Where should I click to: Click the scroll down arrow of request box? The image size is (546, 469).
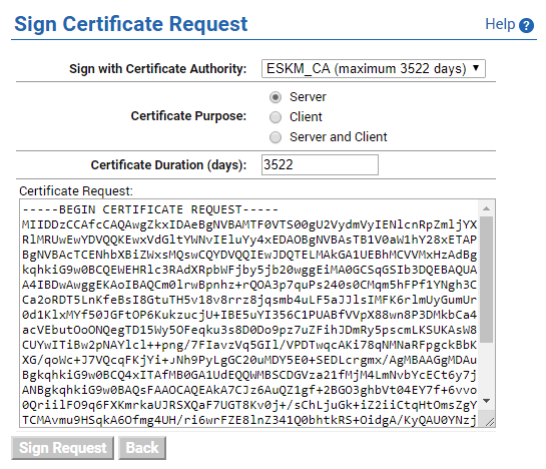tap(486, 401)
